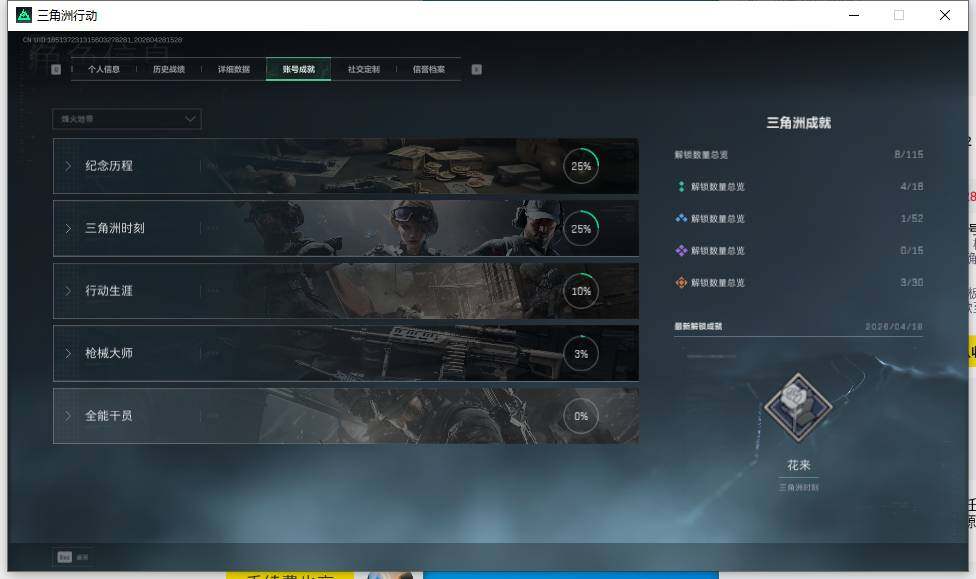
Task: Click the blue tier icon beside 1/52
Action: coord(681,219)
